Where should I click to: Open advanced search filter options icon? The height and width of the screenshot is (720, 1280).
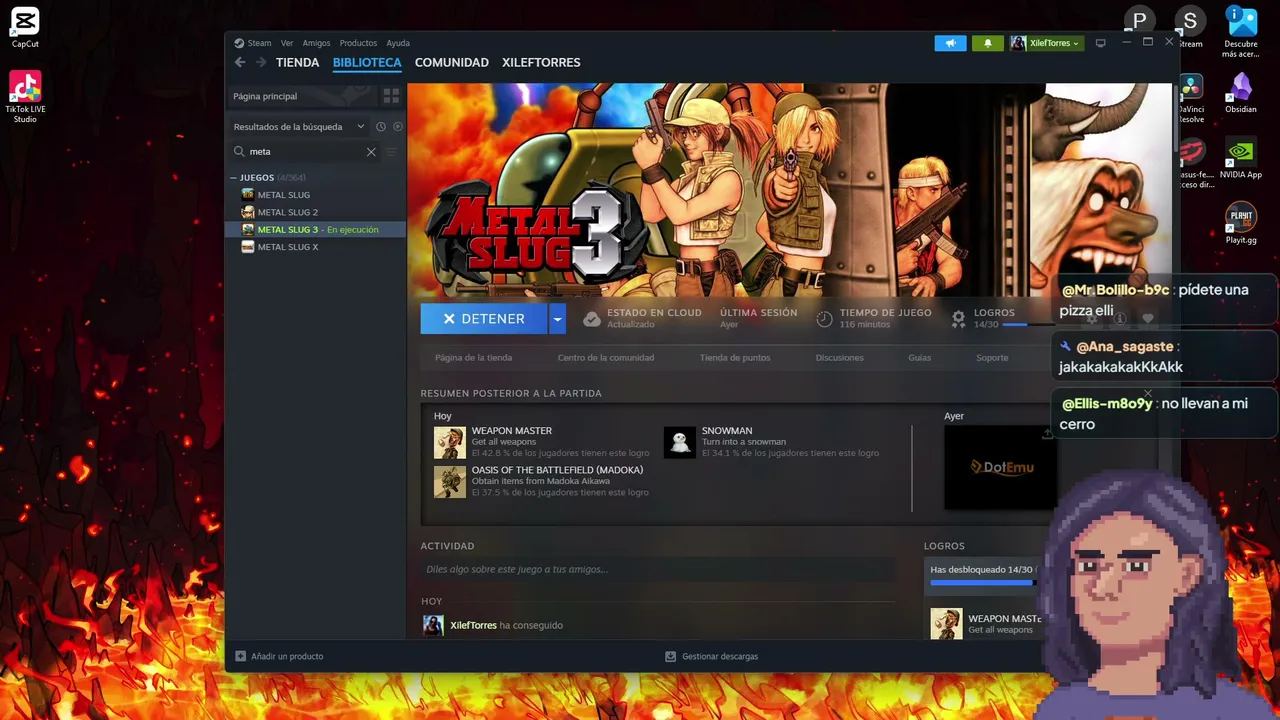point(392,152)
